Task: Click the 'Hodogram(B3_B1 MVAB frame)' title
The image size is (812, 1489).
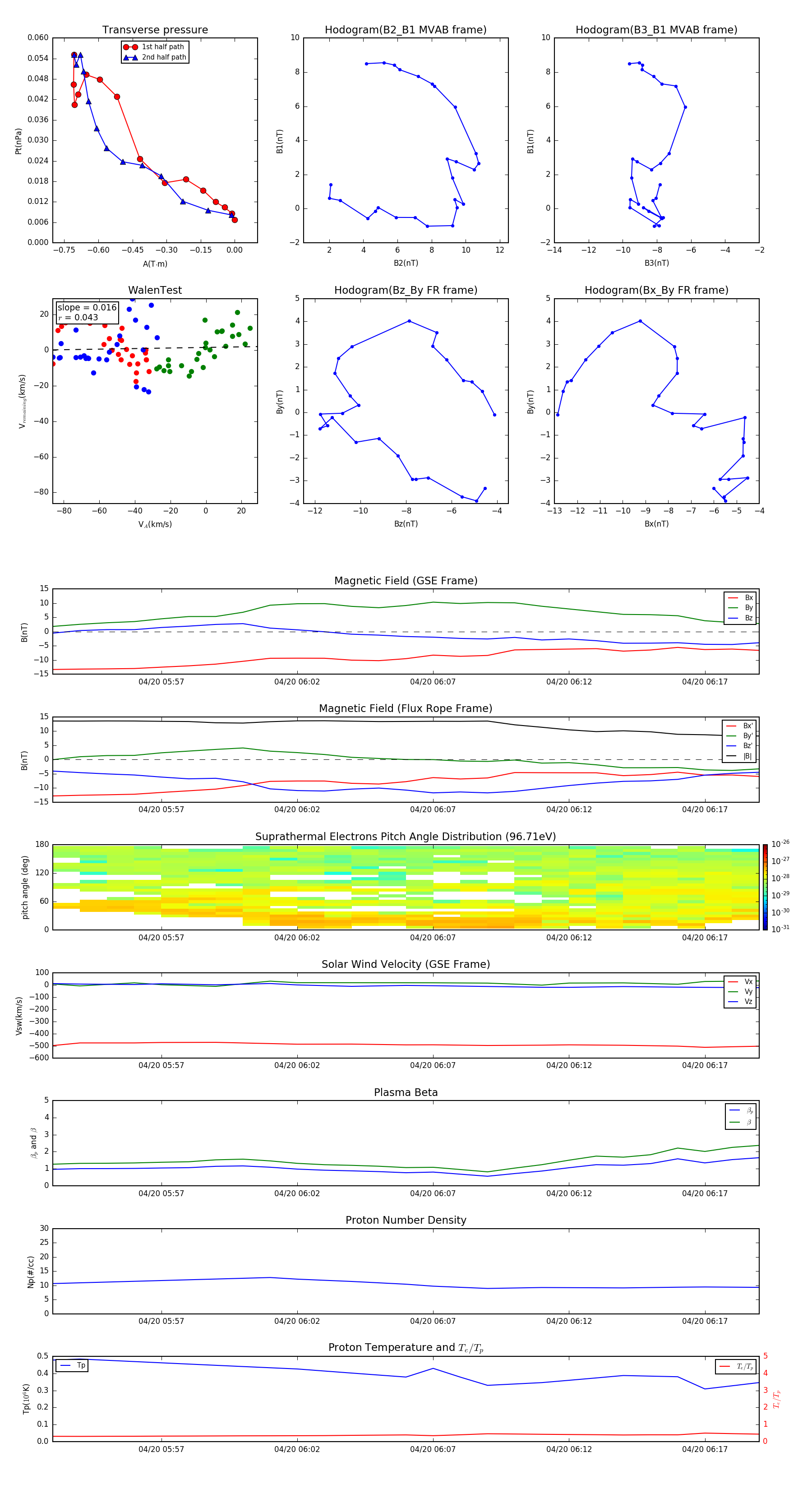Action: (656, 30)
